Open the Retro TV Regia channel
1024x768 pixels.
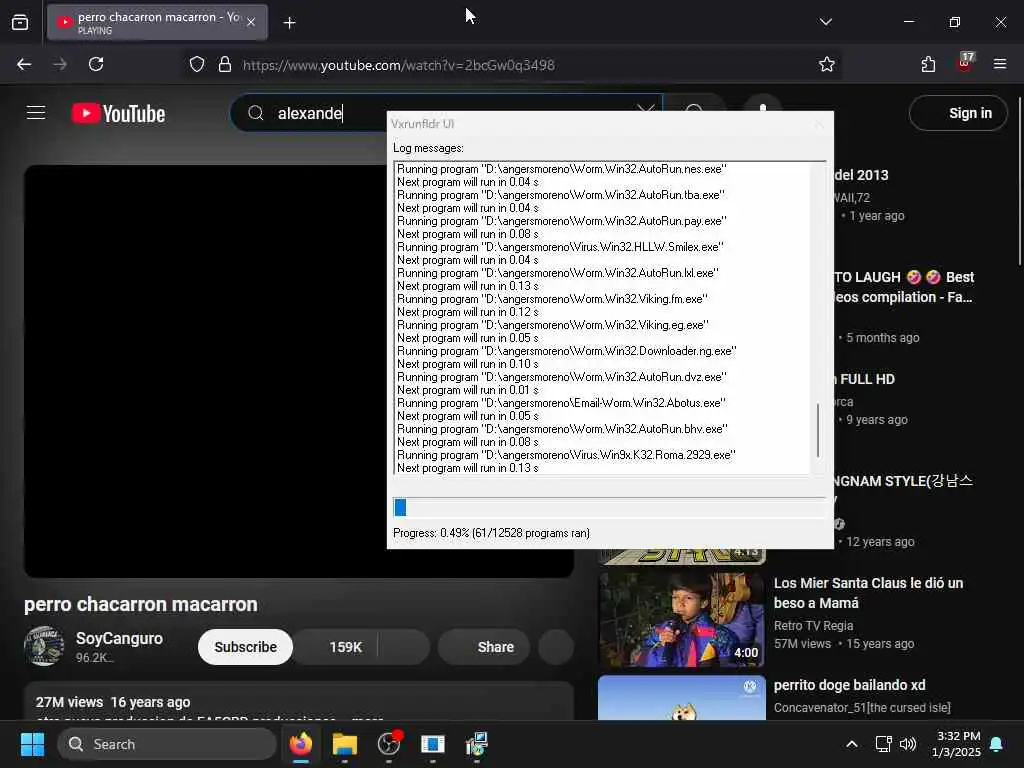[813, 626]
